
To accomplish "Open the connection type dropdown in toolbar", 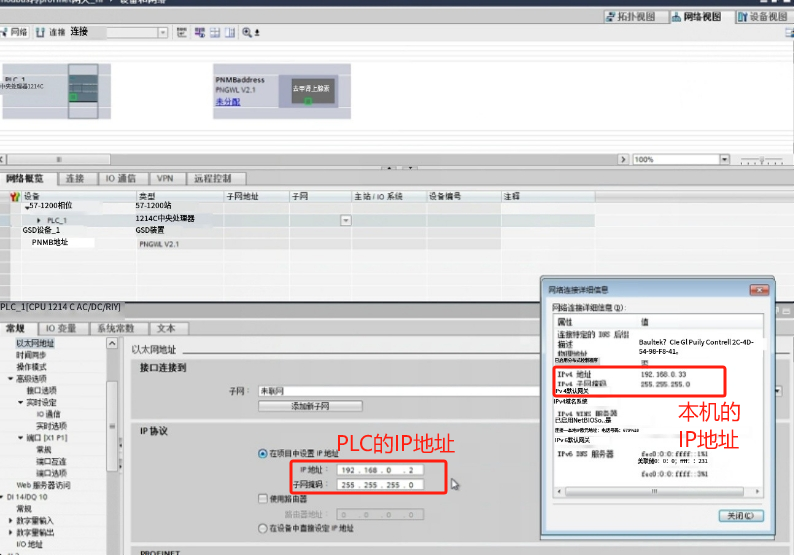I will [x=163, y=33].
